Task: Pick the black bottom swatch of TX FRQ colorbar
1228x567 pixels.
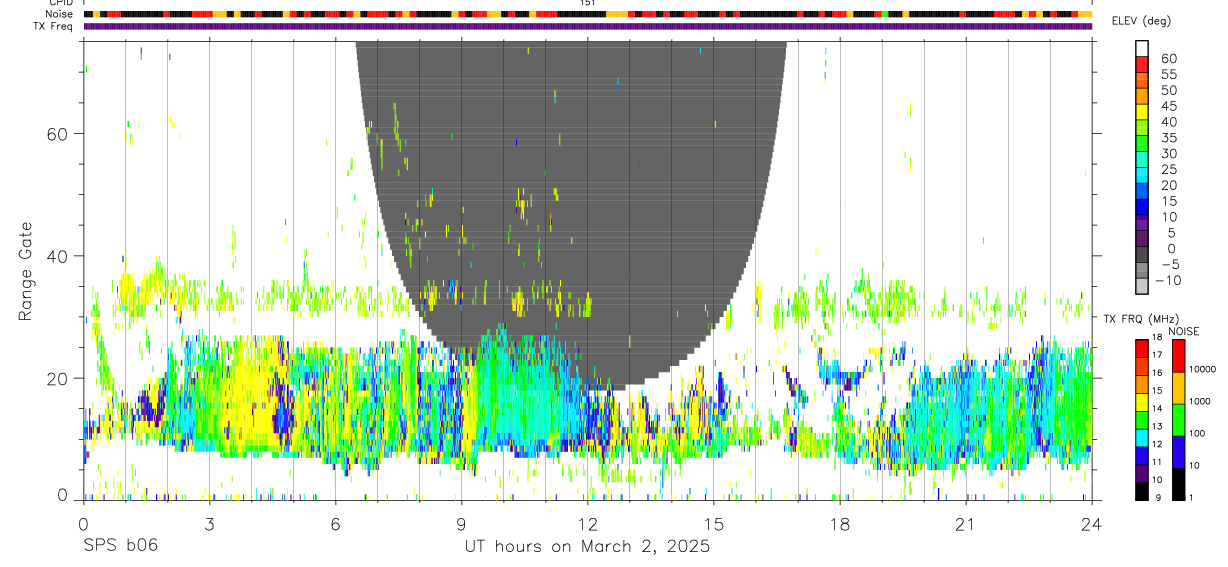Action: click(1142, 491)
